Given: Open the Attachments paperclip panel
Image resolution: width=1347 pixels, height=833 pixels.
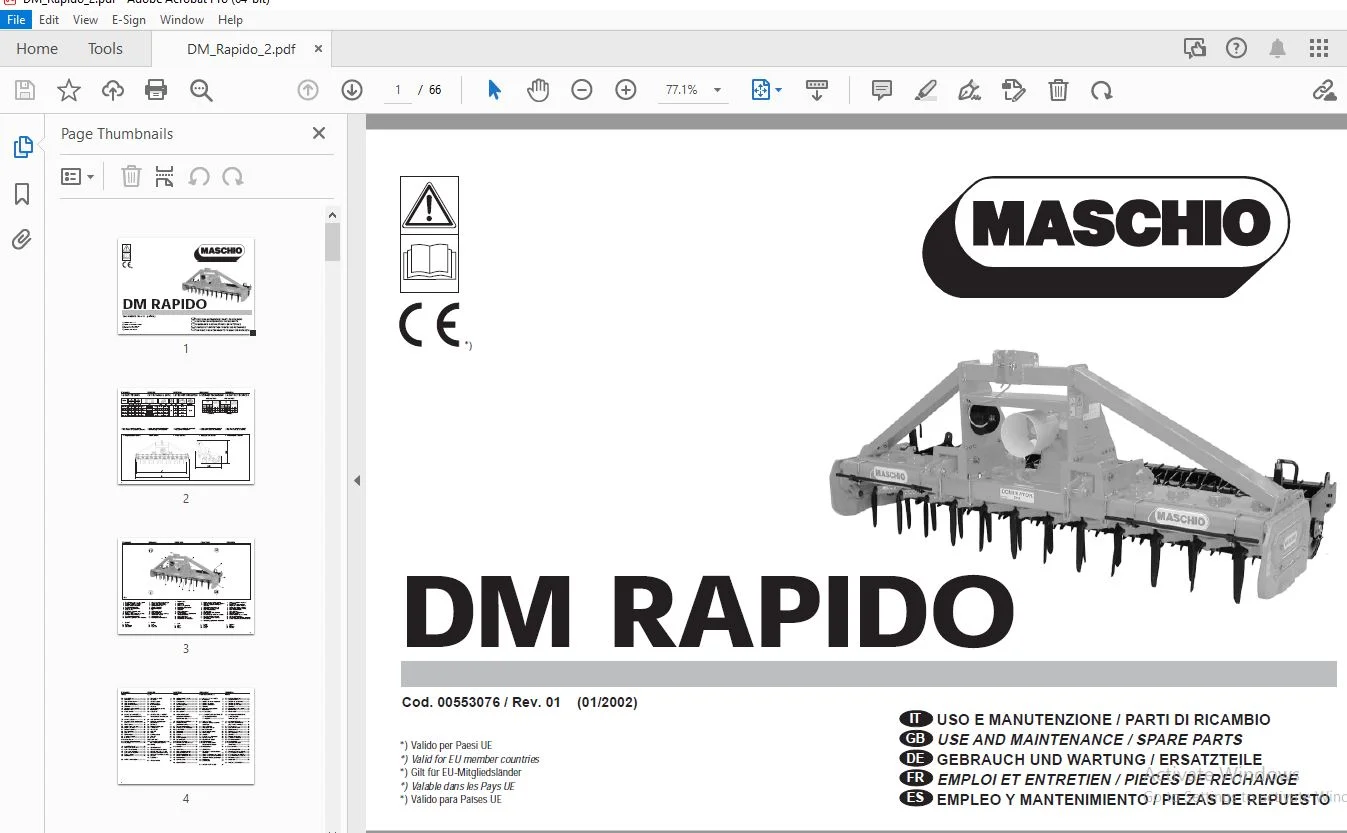Looking at the screenshot, I should tap(22, 240).
